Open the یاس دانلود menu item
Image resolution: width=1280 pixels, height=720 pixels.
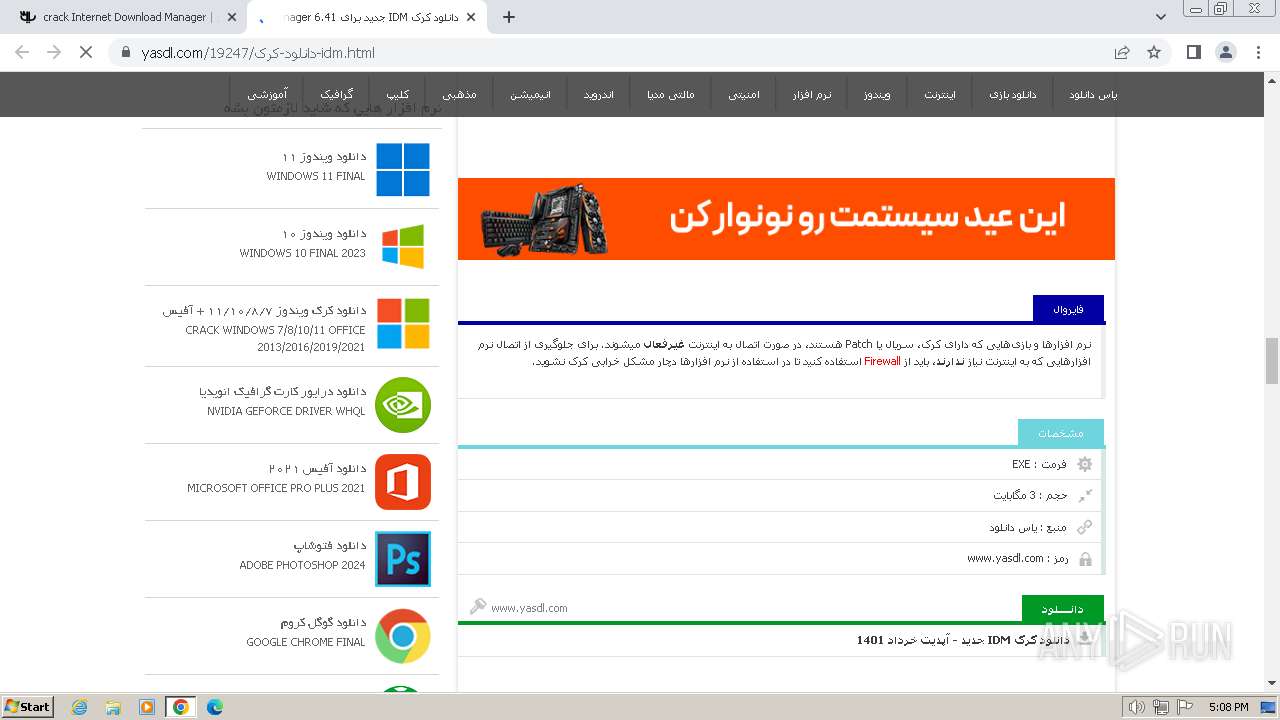click(1093, 95)
